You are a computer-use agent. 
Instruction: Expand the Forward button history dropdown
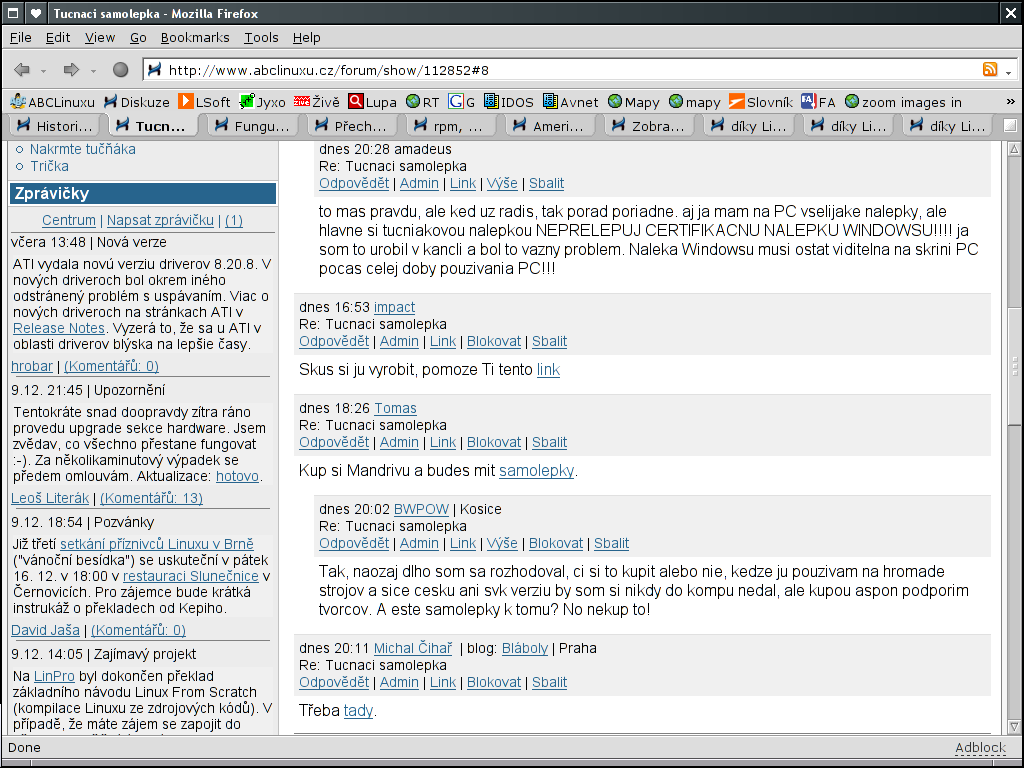point(93,71)
